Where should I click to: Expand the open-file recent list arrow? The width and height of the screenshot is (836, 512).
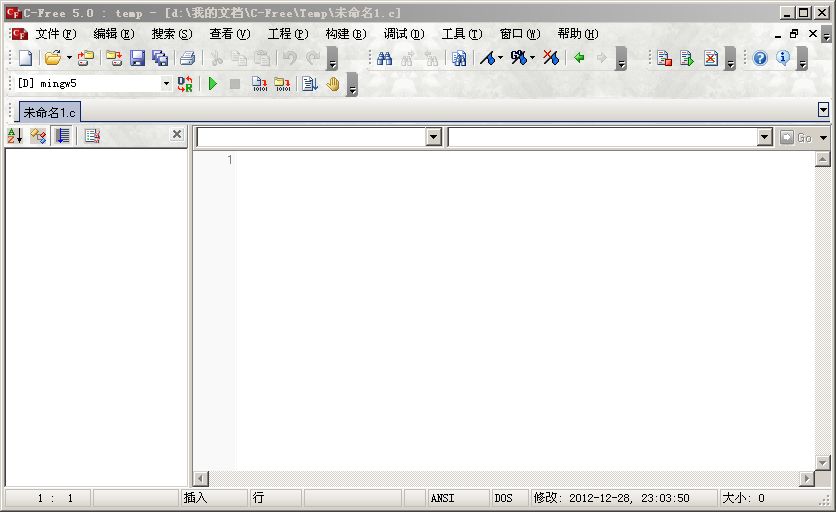pos(69,58)
